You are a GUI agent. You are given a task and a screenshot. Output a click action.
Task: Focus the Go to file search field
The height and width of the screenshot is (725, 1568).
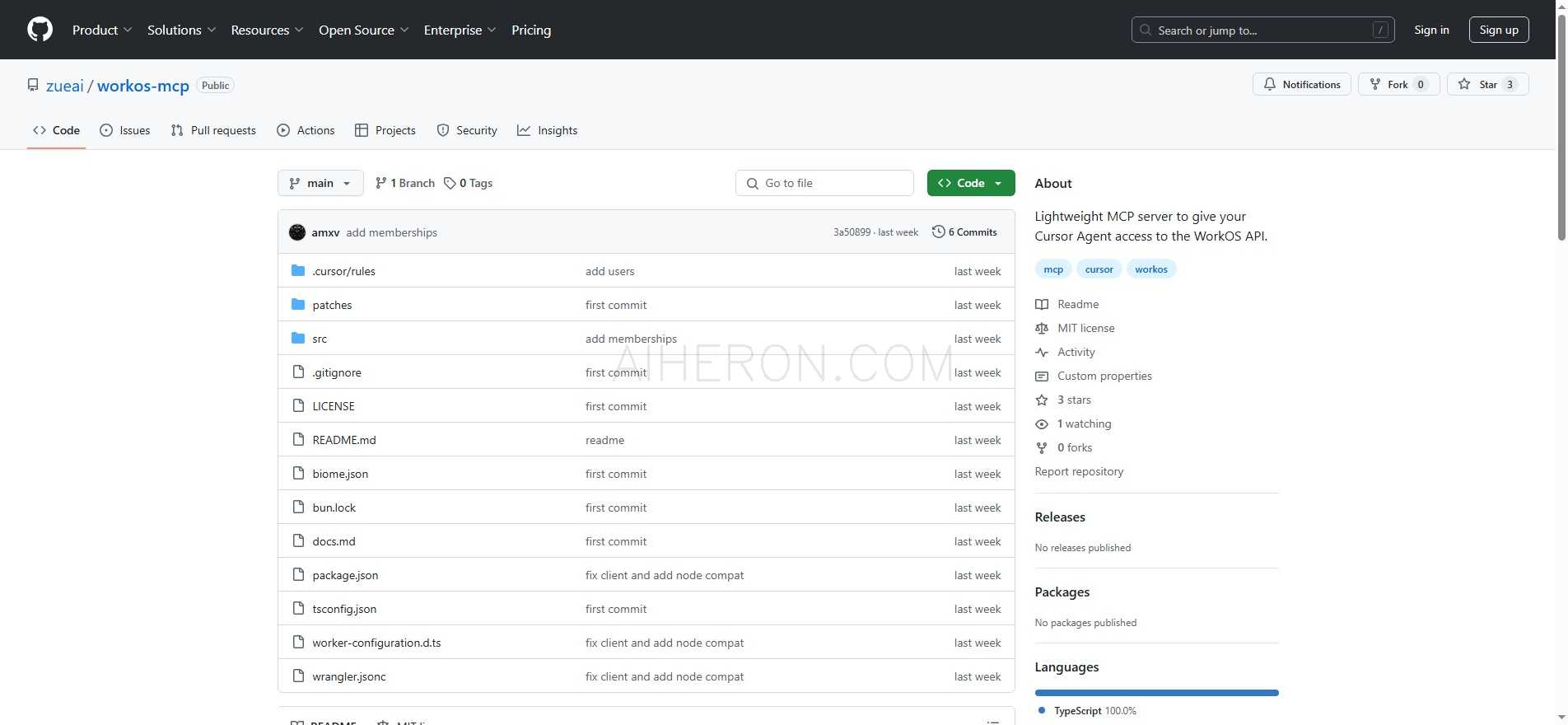[x=824, y=183]
